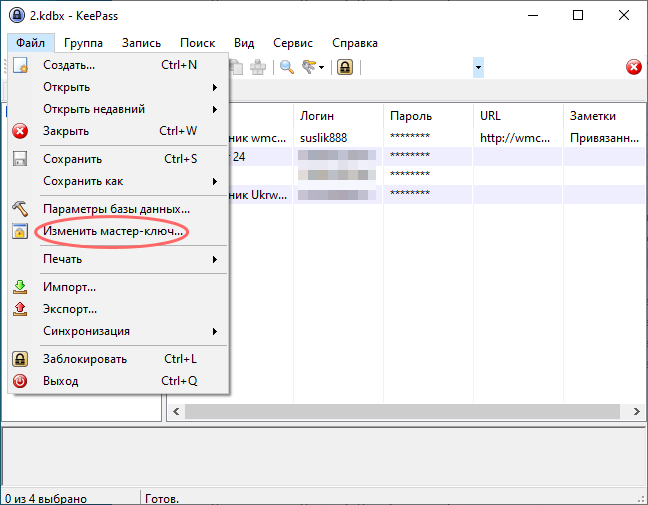
Task: Expand the Сохранить как submenu
Action: pos(214,181)
